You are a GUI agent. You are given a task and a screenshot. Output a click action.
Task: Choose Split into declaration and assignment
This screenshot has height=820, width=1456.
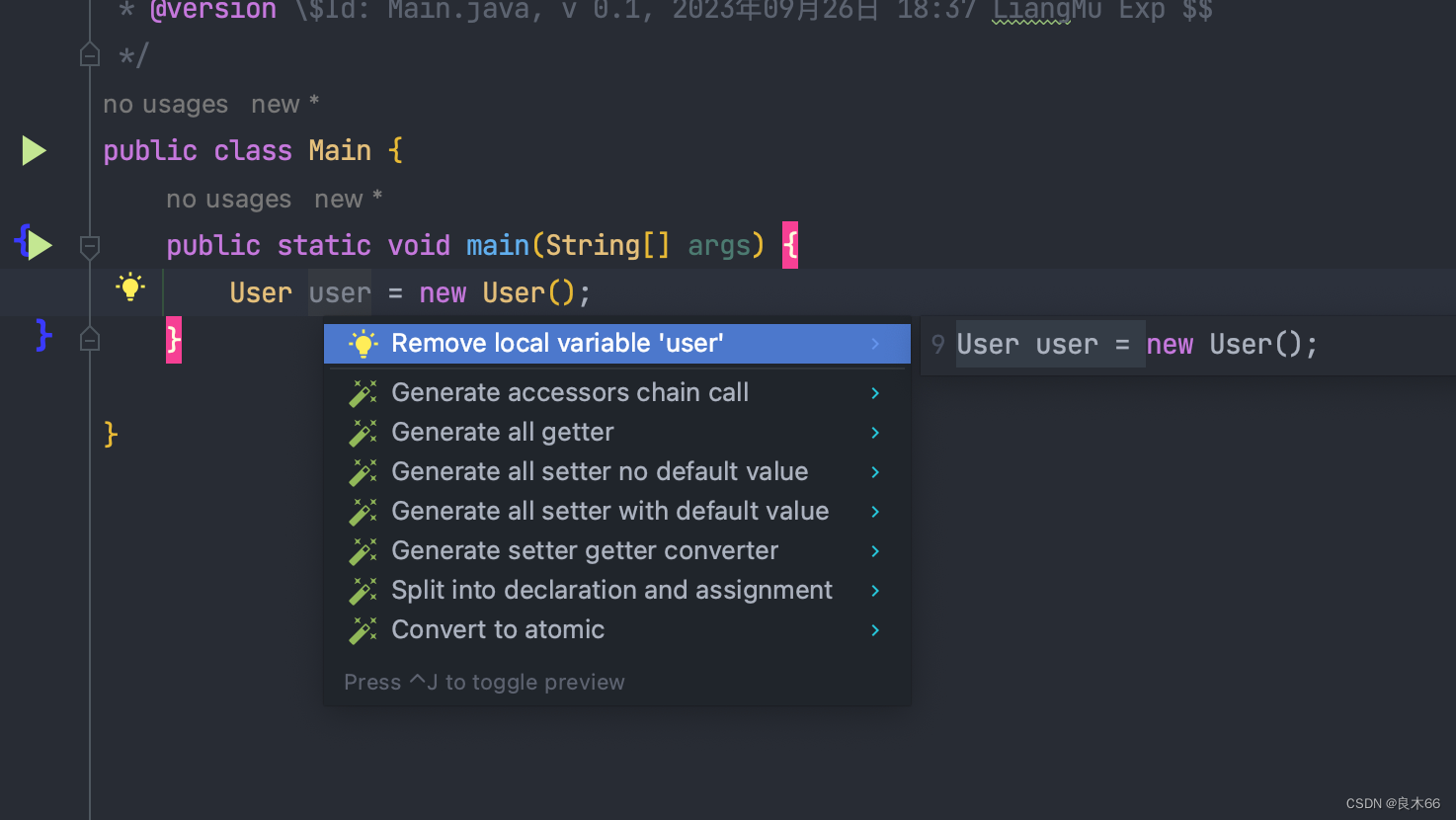pos(617,591)
